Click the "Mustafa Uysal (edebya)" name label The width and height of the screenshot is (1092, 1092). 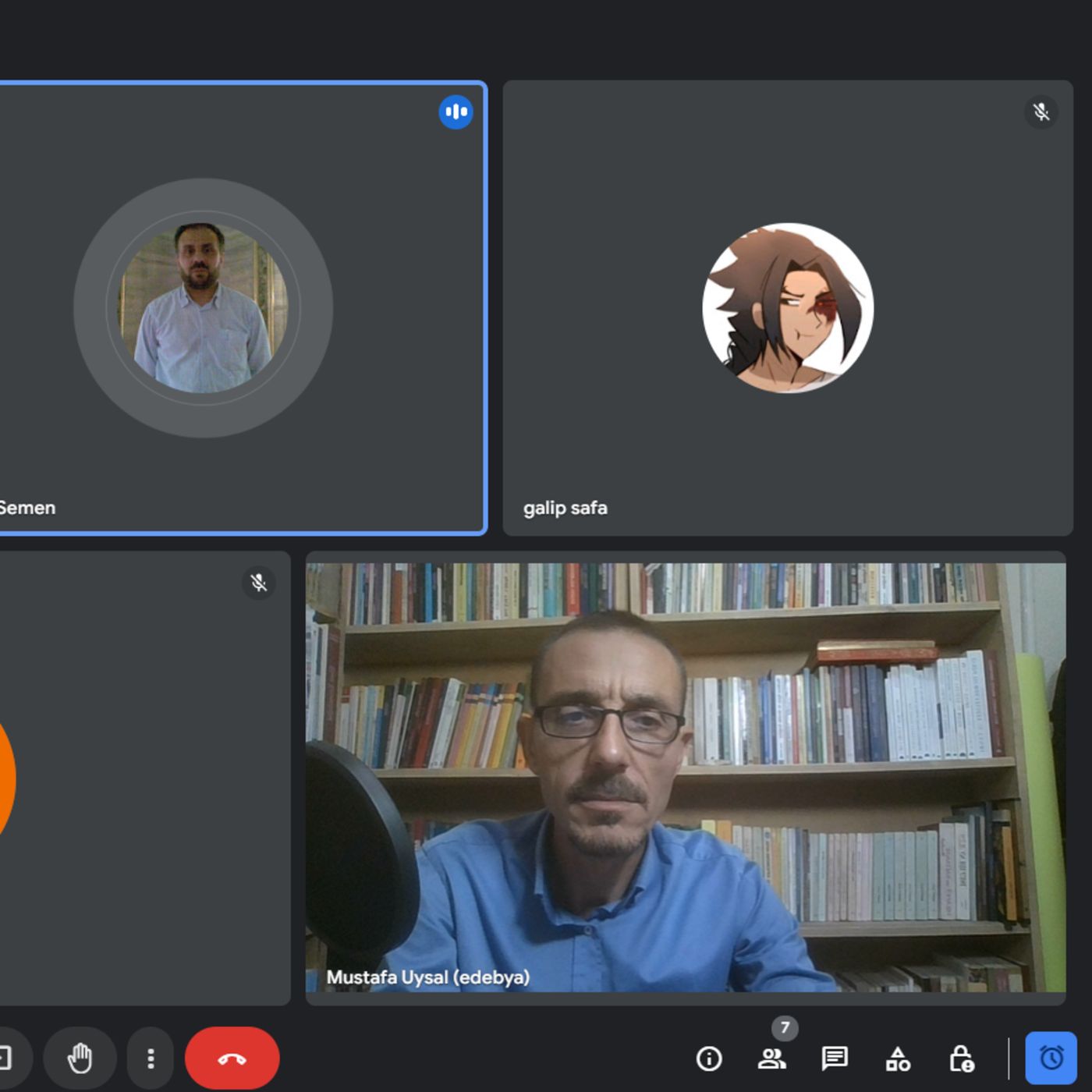point(427,977)
